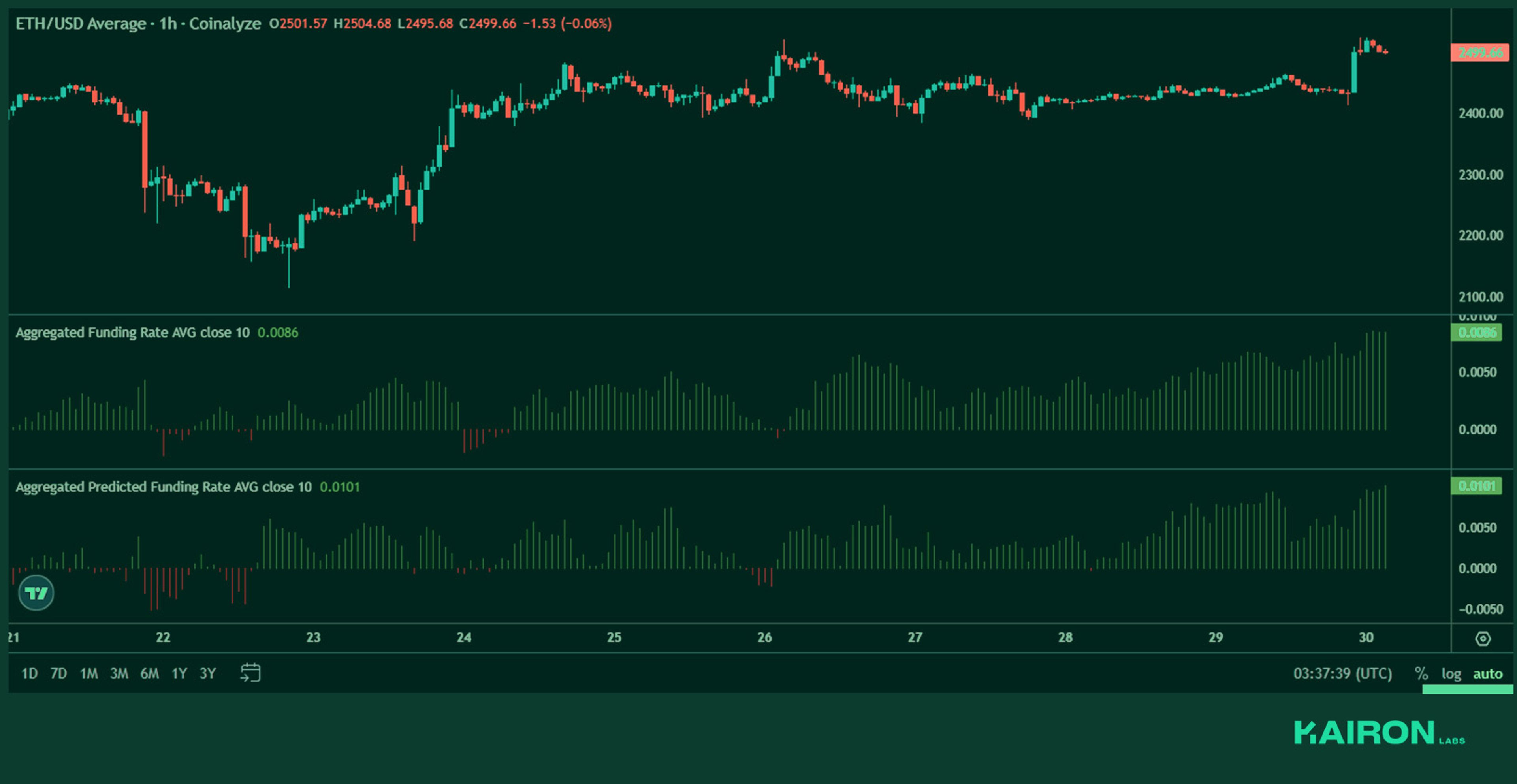Click the L2495.68 low value
Image resolution: width=1517 pixels, height=784 pixels.
point(425,24)
